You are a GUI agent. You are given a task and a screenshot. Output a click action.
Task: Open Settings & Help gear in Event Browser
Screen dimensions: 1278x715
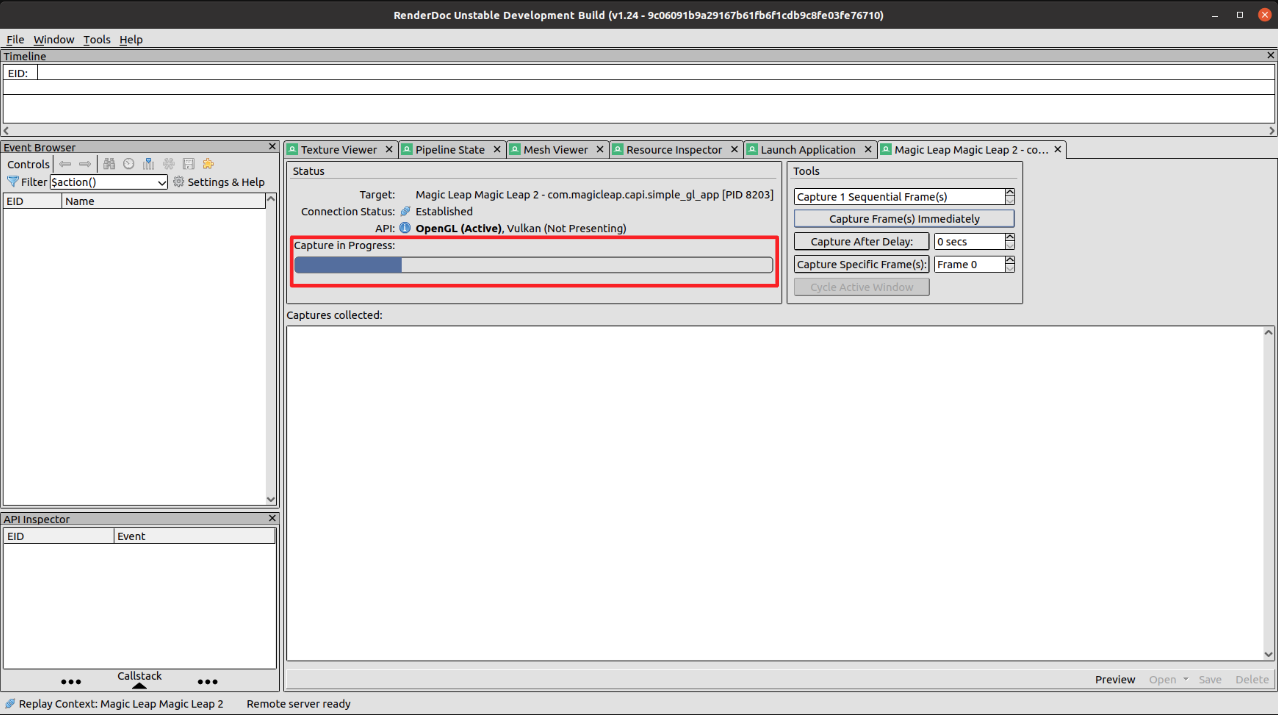(218, 182)
